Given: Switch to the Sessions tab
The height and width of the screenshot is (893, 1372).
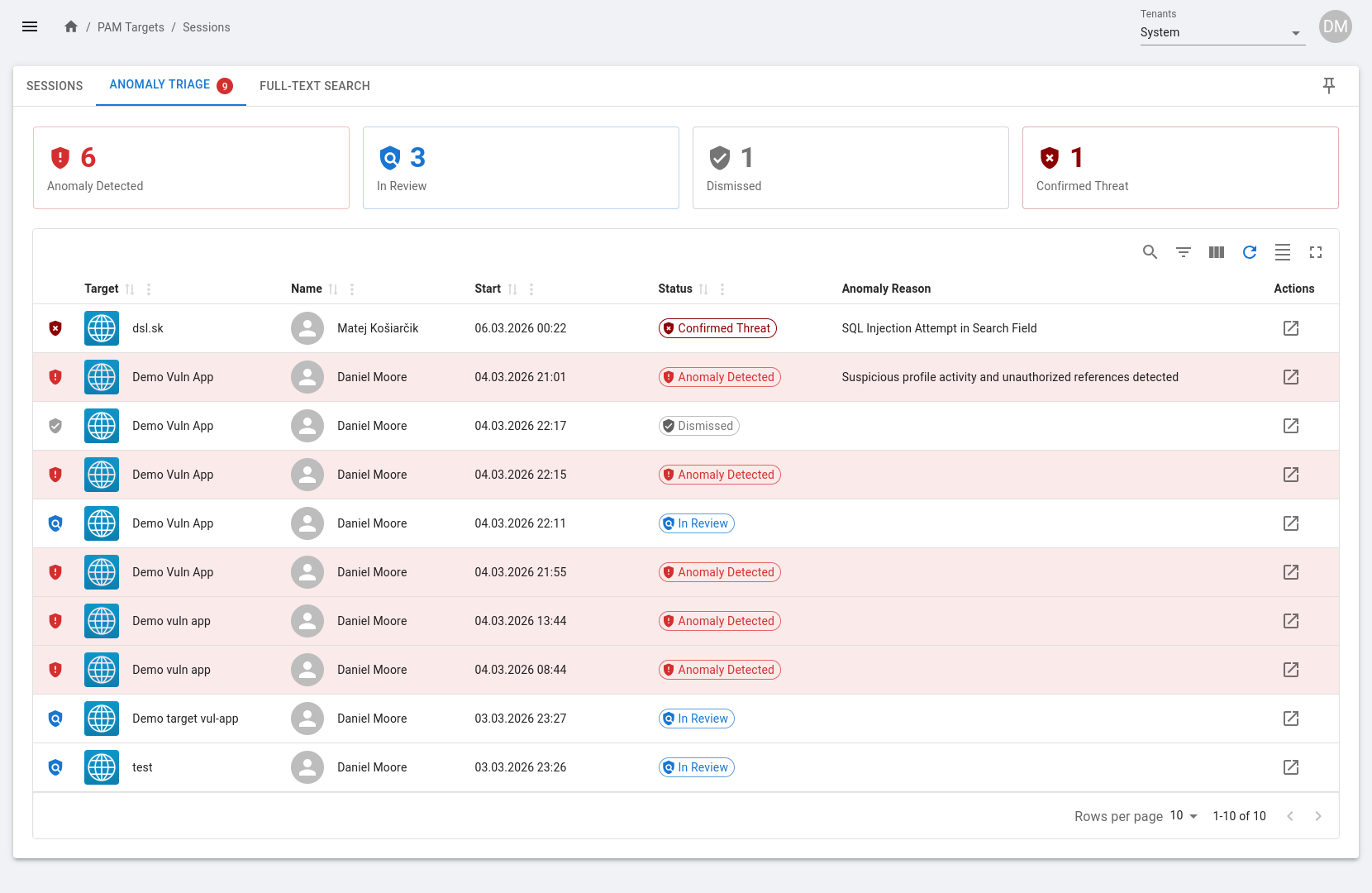Looking at the screenshot, I should tap(55, 86).
